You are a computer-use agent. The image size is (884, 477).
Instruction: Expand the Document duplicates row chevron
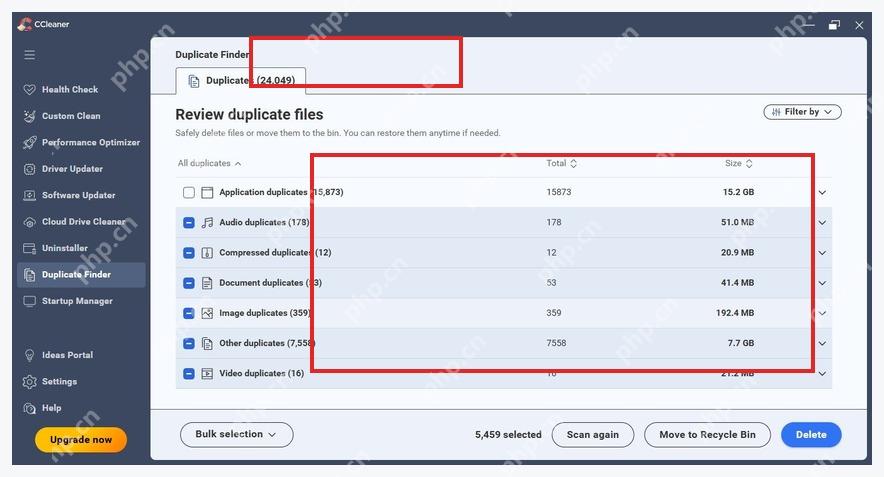click(x=823, y=283)
